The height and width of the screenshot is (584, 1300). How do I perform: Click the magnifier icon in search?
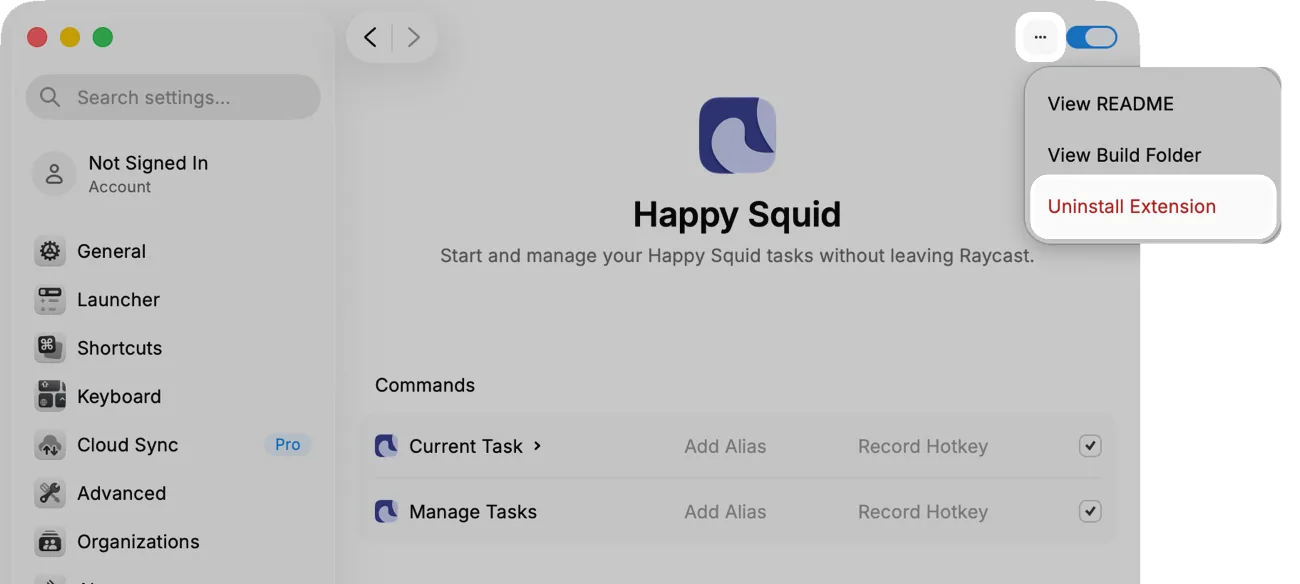[50, 97]
